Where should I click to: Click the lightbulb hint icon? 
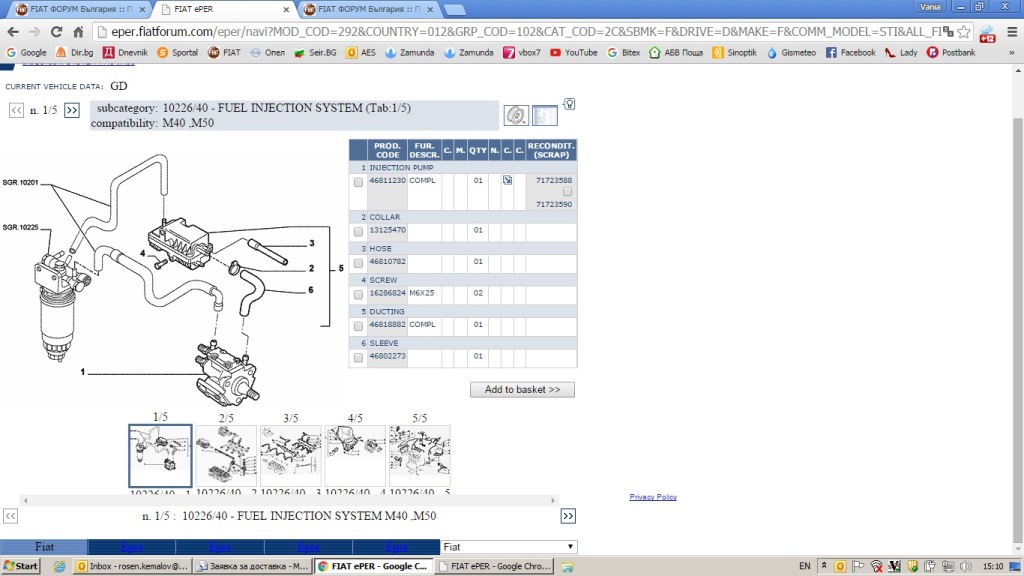point(569,104)
